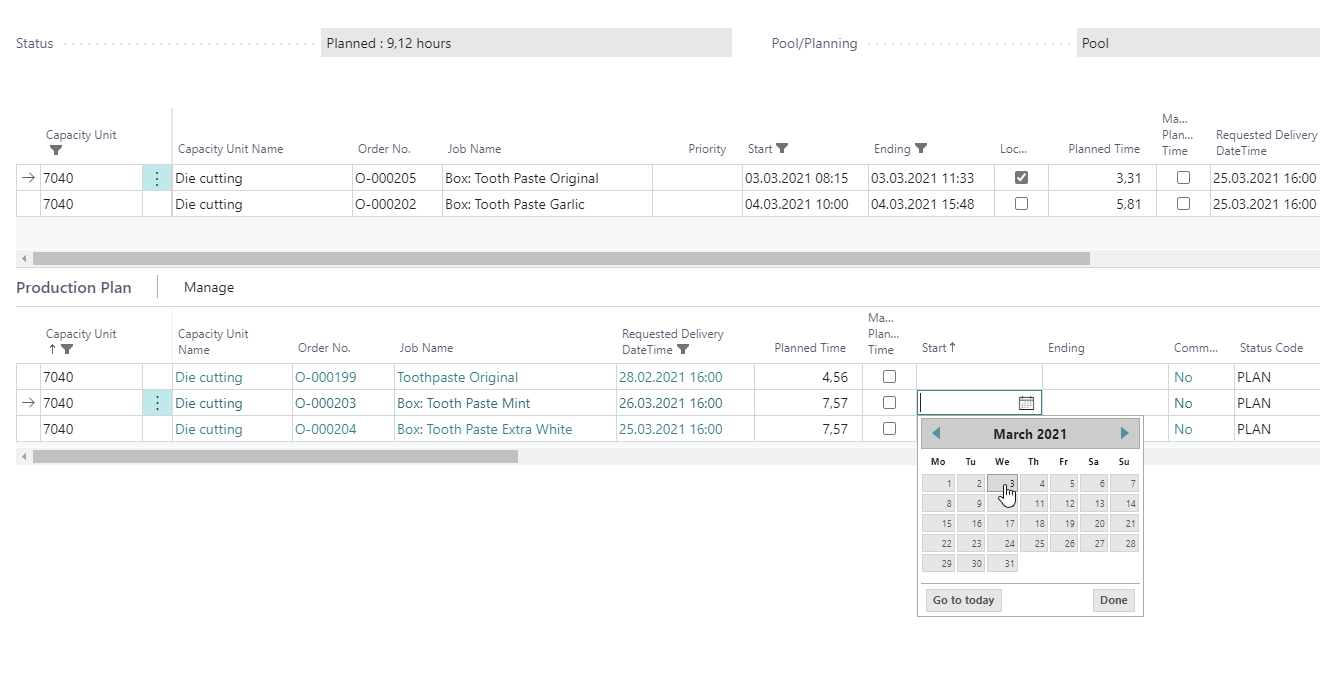Click delivery date 26.03.2021 16:00 link

pos(670,403)
